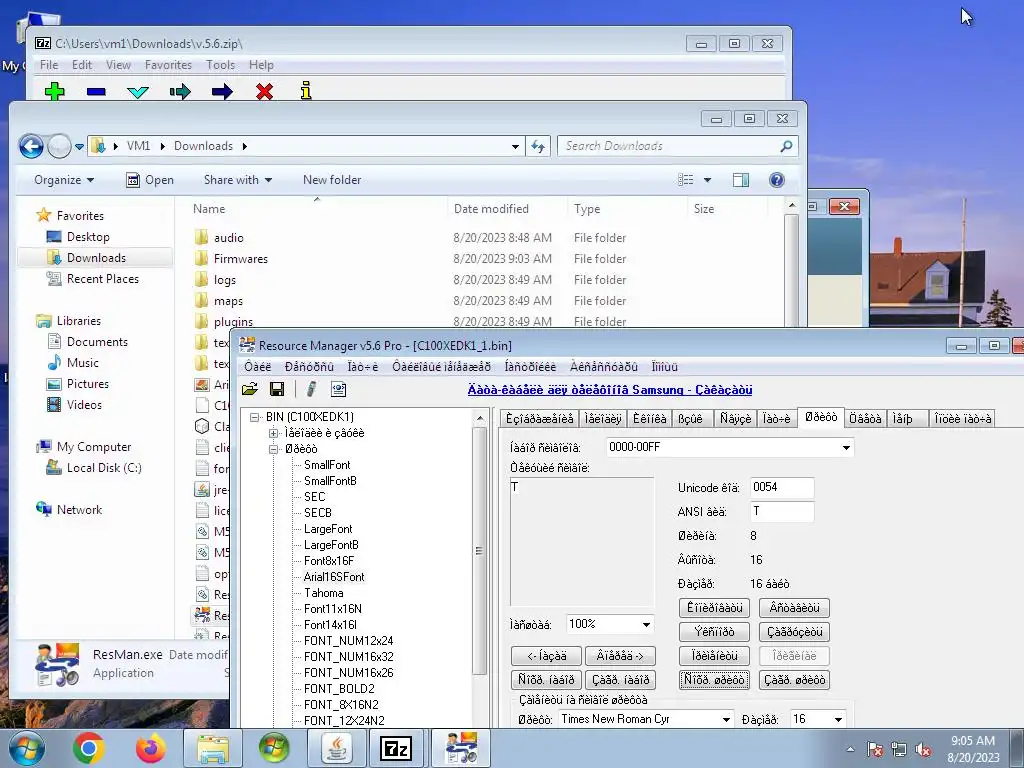Click the Back arrow in Explorer window
Image resolution: width=1024 pixels, height=768 pixels.
pos(31,146)
